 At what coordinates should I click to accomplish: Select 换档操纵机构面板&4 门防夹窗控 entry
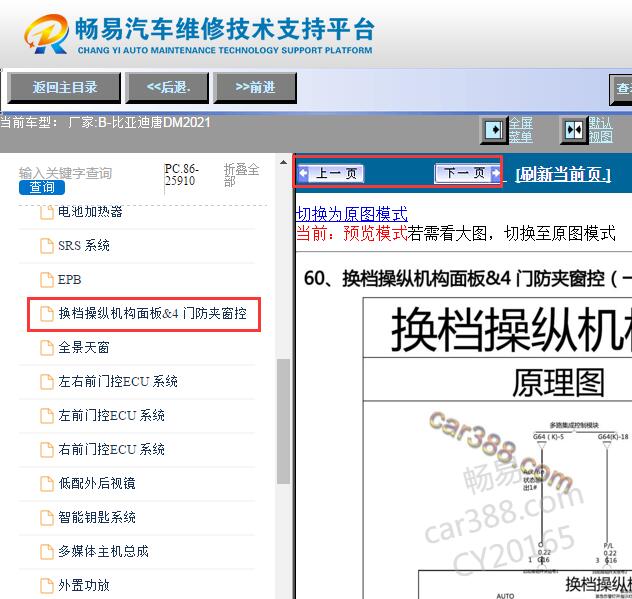(x=152, y=314)
